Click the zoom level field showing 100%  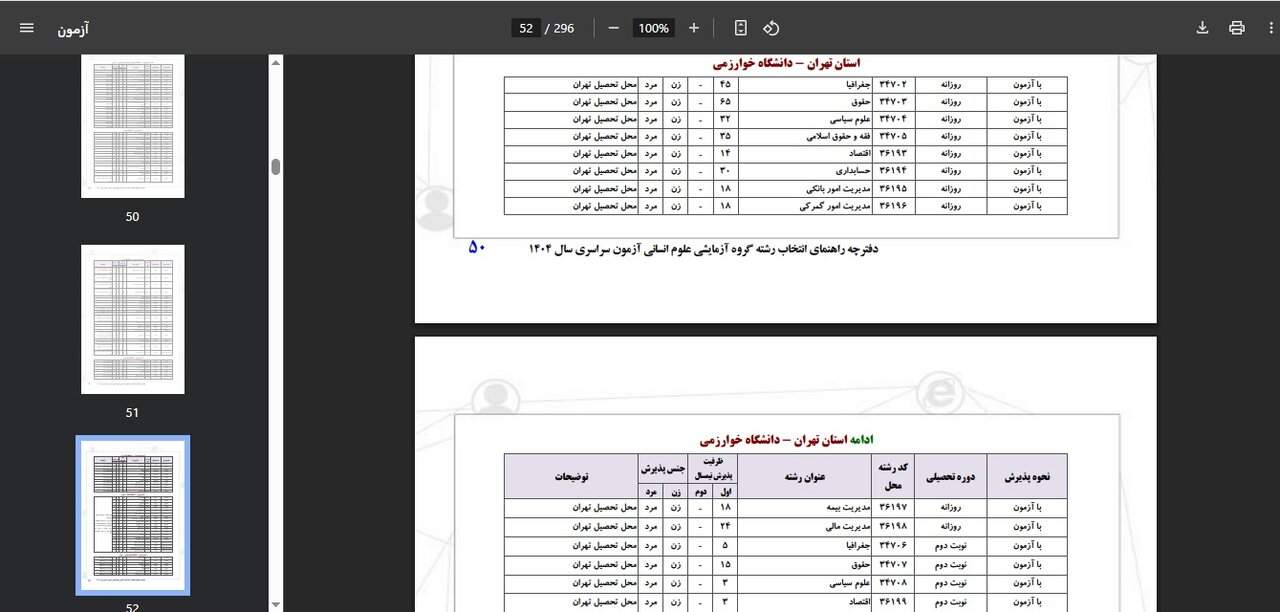pos(653,28)
